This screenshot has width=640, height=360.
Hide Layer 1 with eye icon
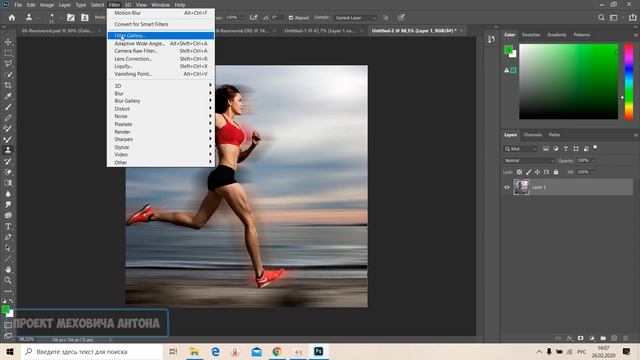tap(507, 187)
